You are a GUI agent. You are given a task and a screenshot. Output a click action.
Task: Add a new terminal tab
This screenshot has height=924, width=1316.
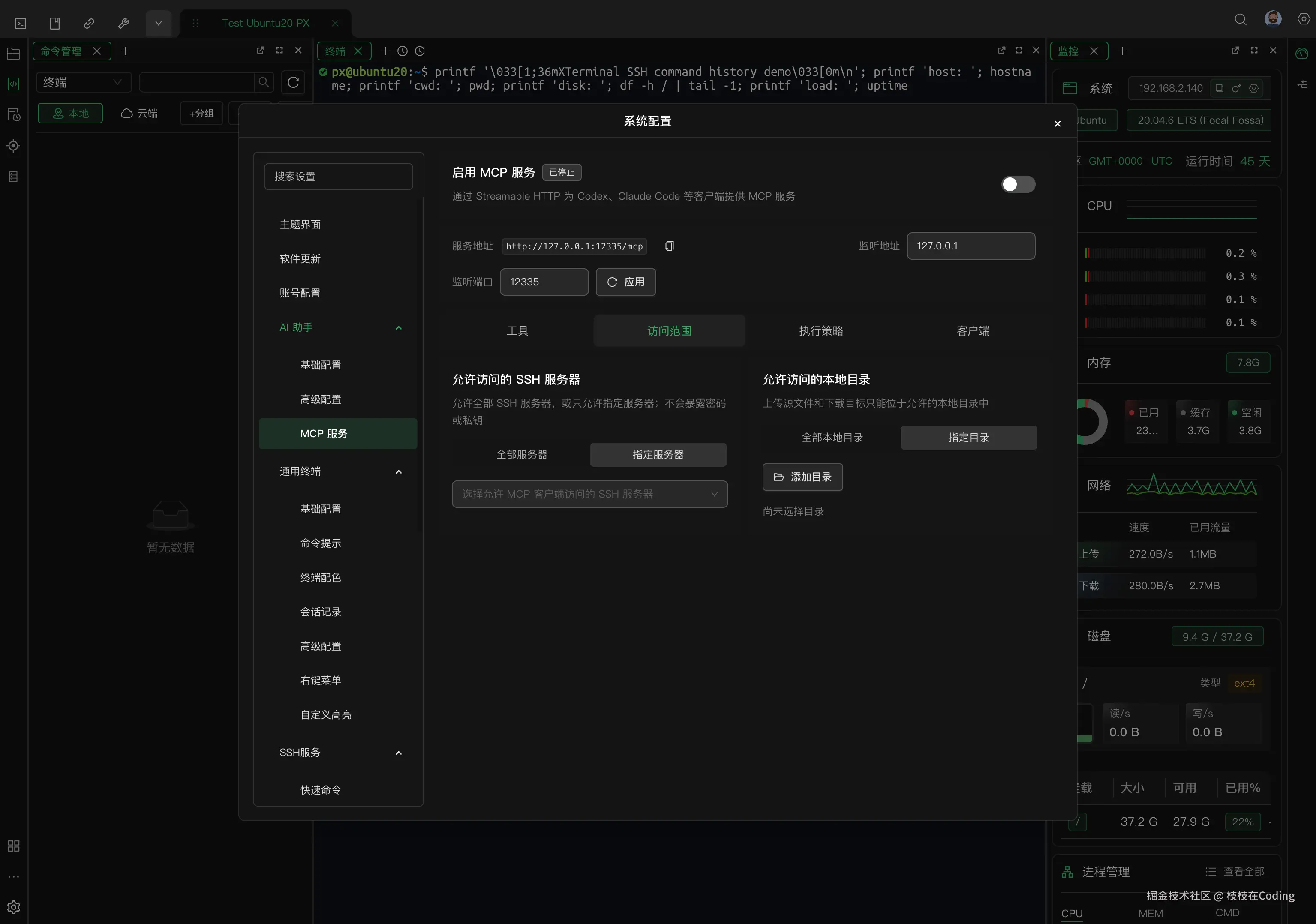tap(385, 51)
